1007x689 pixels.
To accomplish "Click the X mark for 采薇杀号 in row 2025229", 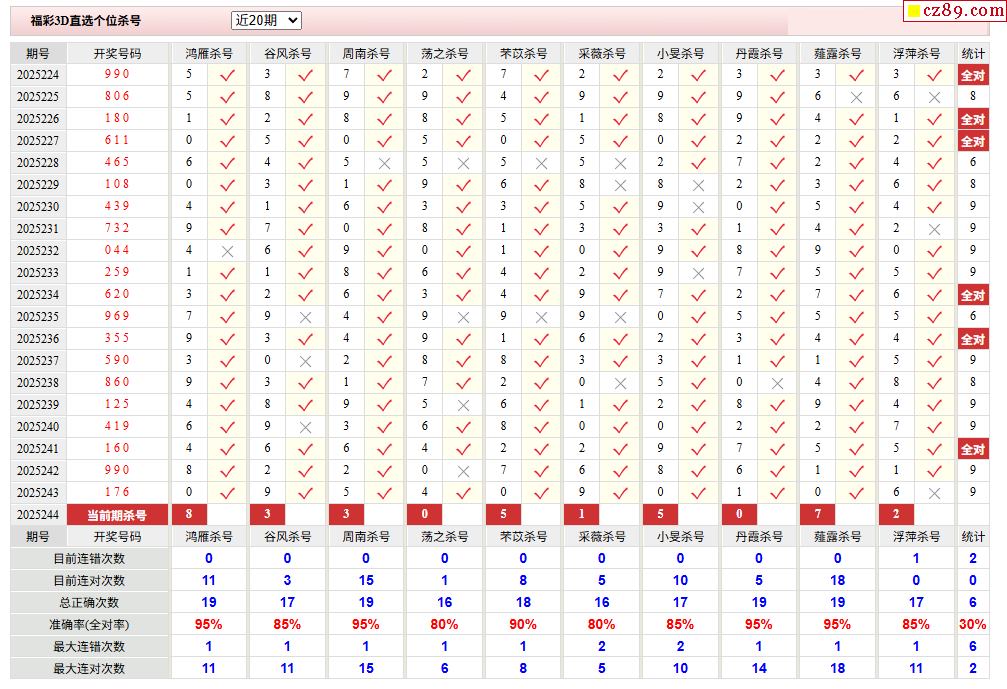I will (620, 186).
